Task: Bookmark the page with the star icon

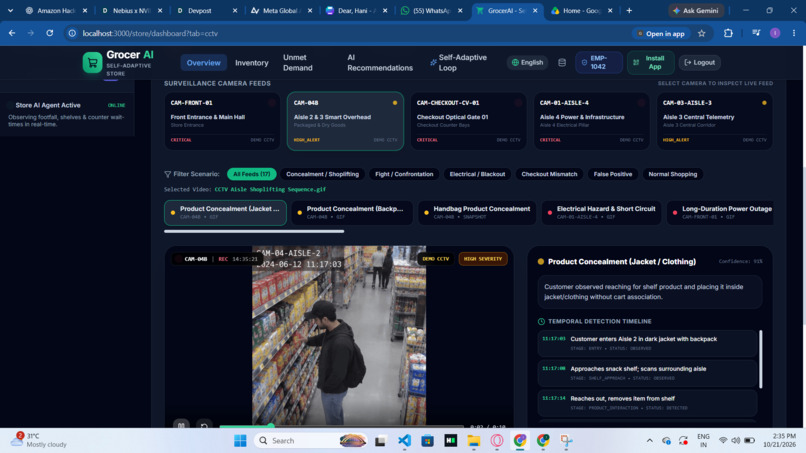Action: [702, 33]
